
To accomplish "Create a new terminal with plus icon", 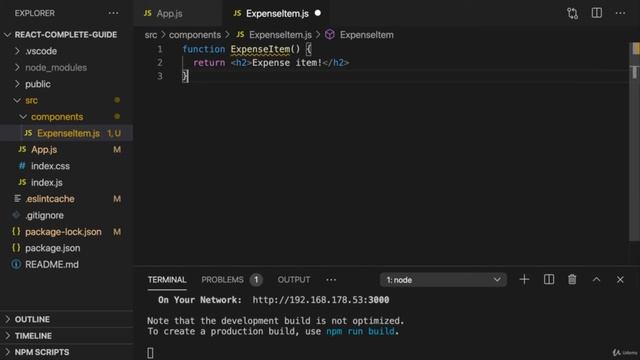I will 524,280.
